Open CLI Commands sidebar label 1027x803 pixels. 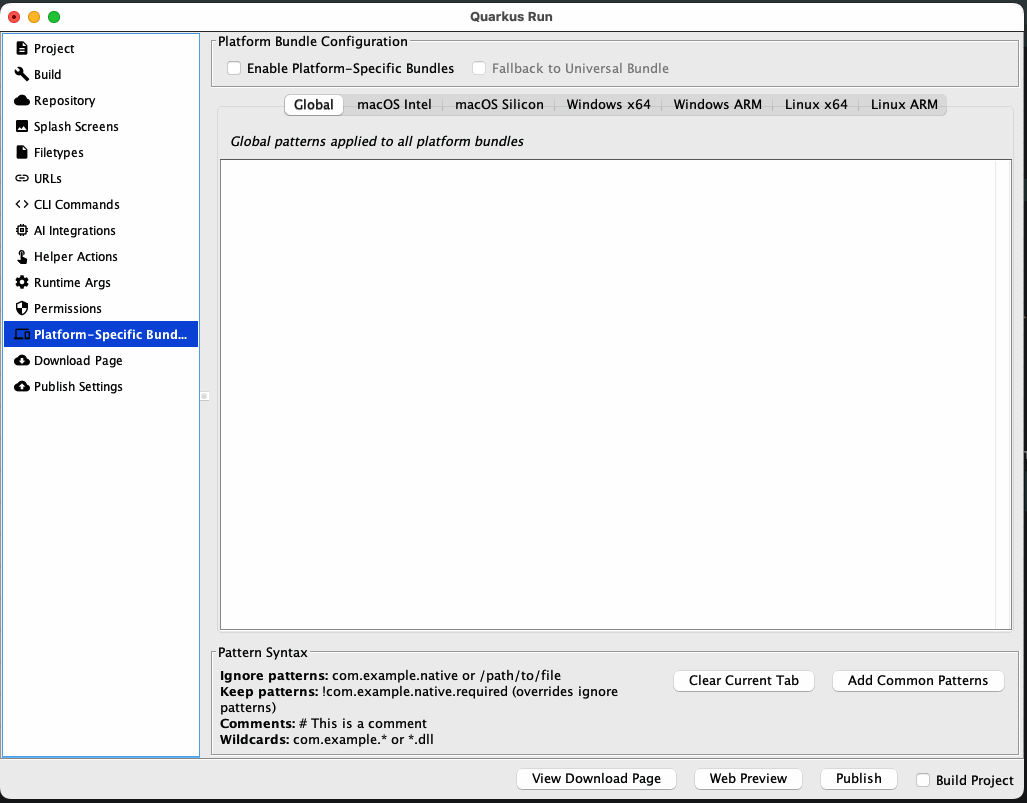(77, 204)
